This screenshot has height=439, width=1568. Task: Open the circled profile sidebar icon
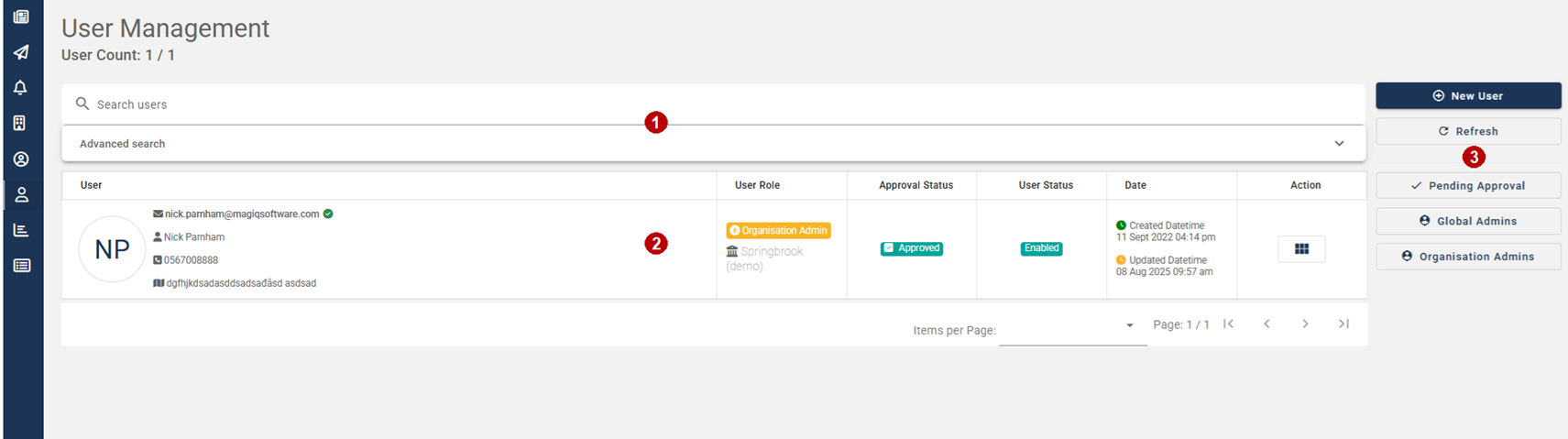[21, 159]
